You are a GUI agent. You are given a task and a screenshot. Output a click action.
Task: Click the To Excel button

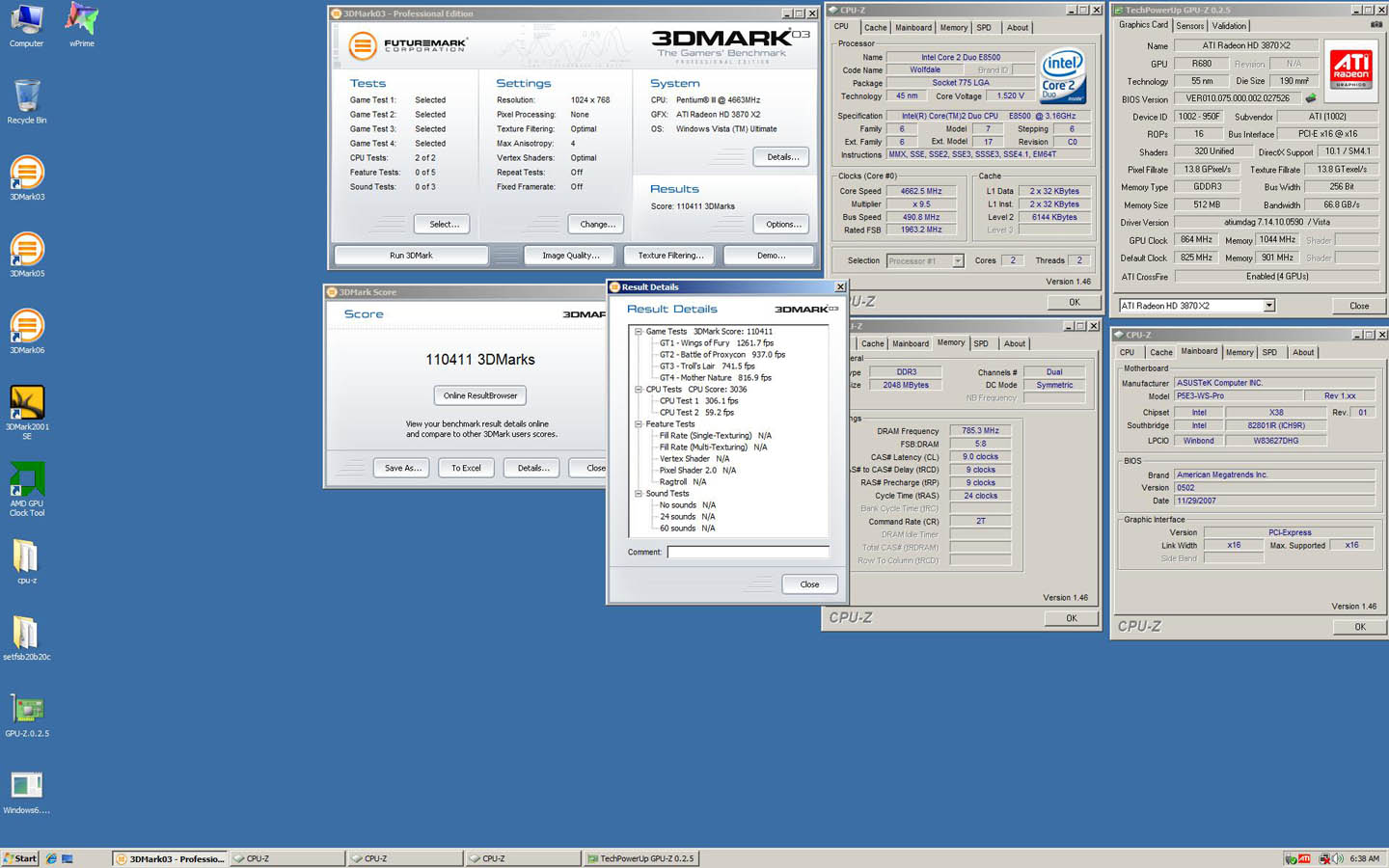click(466, 468)
